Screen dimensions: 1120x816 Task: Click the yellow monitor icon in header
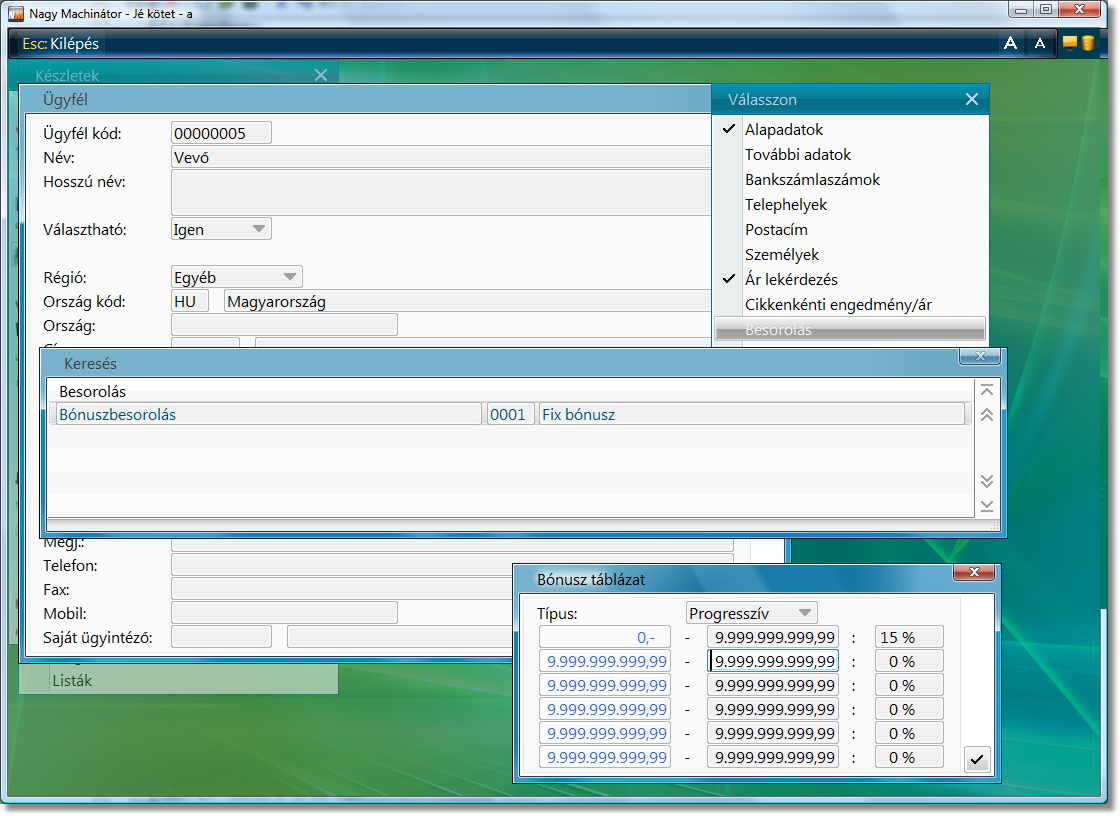click(1069, 43)
